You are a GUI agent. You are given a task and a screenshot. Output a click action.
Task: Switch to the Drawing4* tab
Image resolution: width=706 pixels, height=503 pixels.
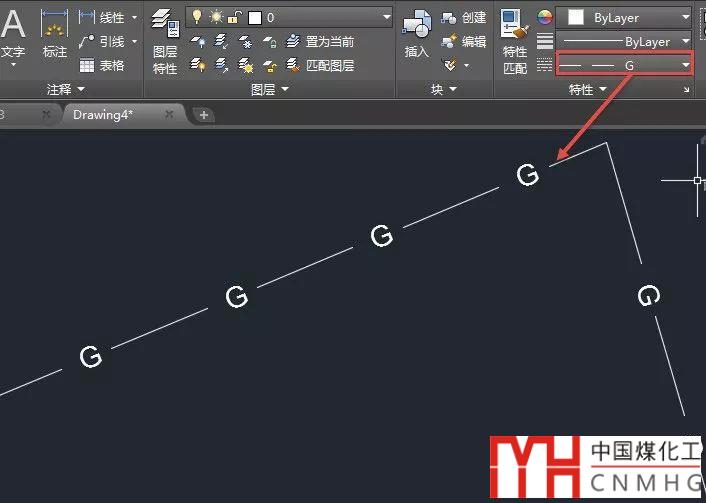click(103, 114)
